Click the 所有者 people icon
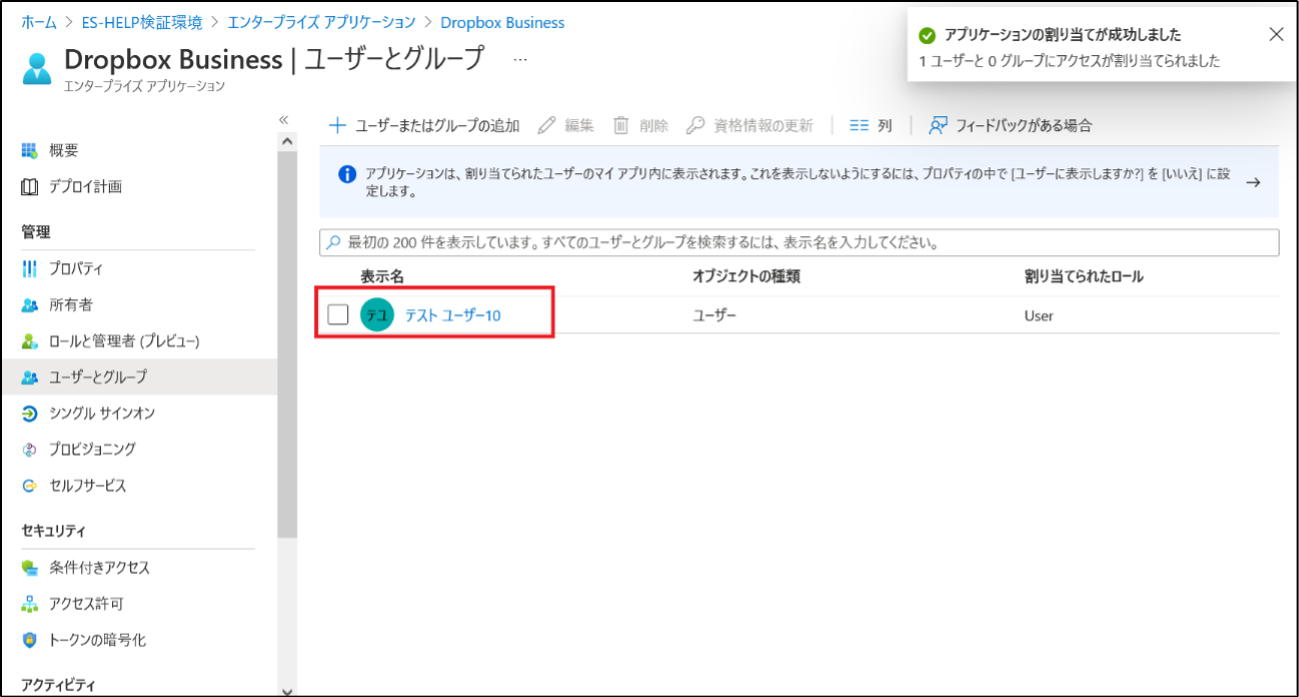 pyautogui.click(x=30, y=305)
